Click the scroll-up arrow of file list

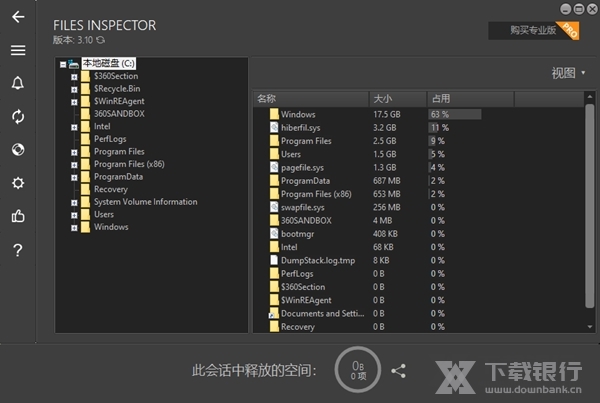[590, 97]
